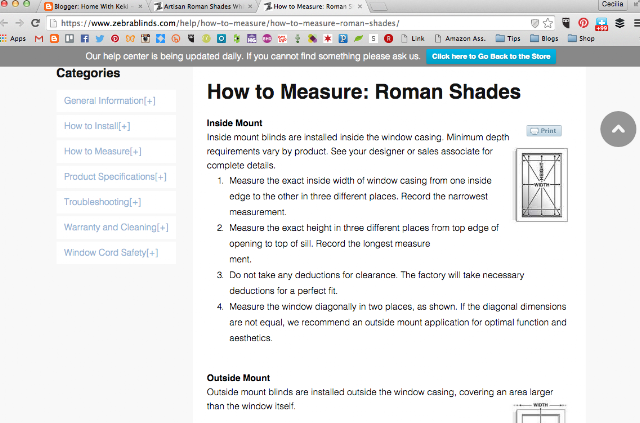640x423 pixels.
Task: Open the Gmail bookmark icon
Action: (39, 38)
